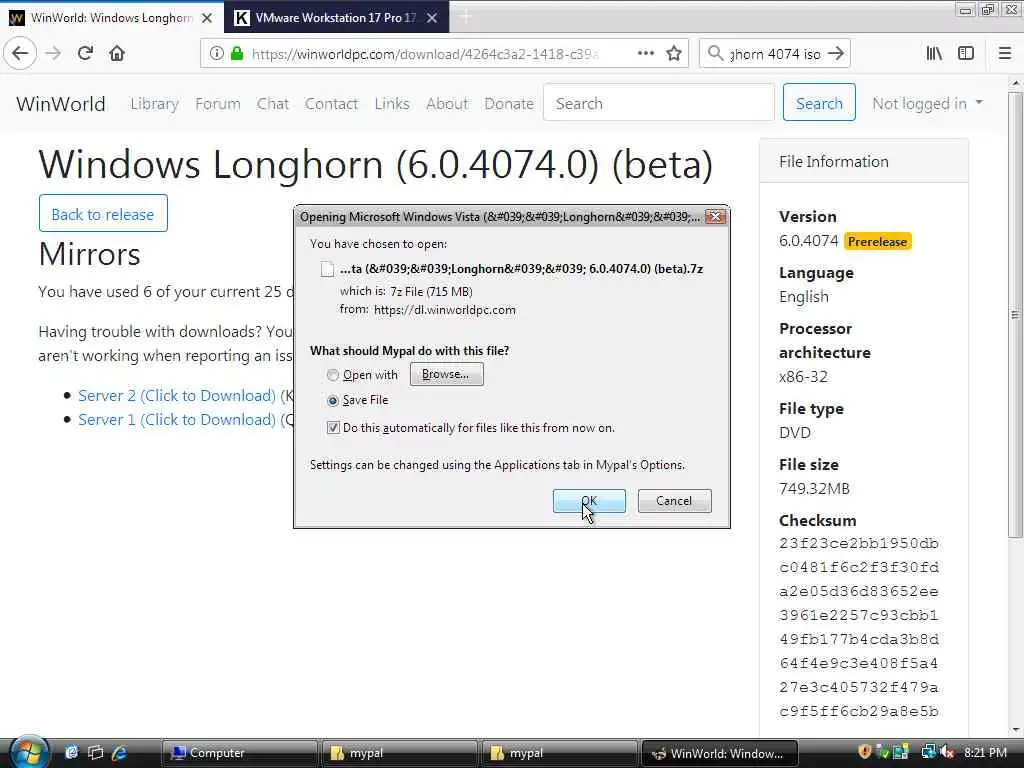
Task: Open page actions three-dot menu
Action: (x=646, y=54)
